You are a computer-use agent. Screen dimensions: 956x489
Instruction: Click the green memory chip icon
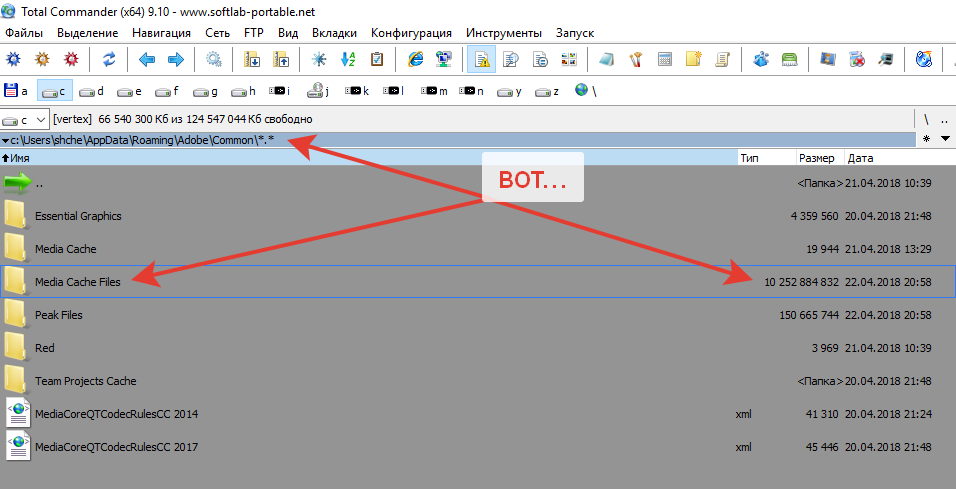coord(790,59)
